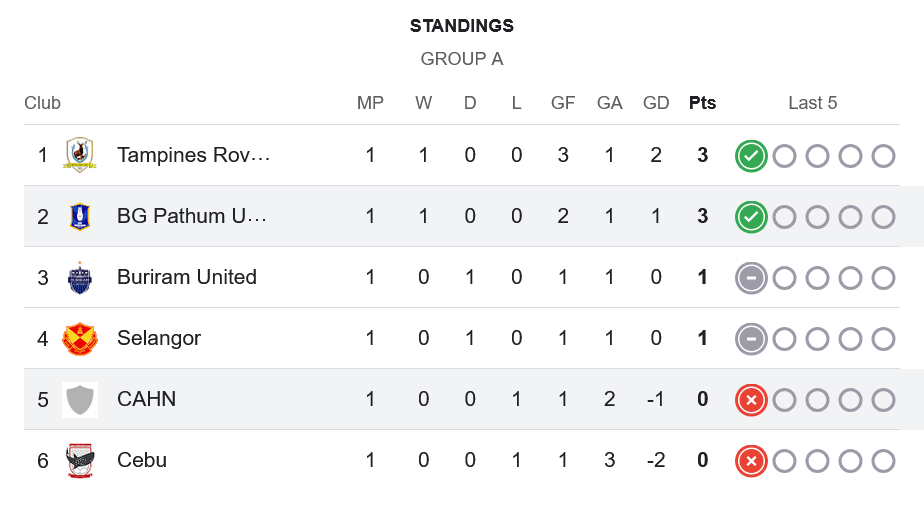
Task: Click Tampines Rovers' green win checkmark
Action: tap(751, 155)
